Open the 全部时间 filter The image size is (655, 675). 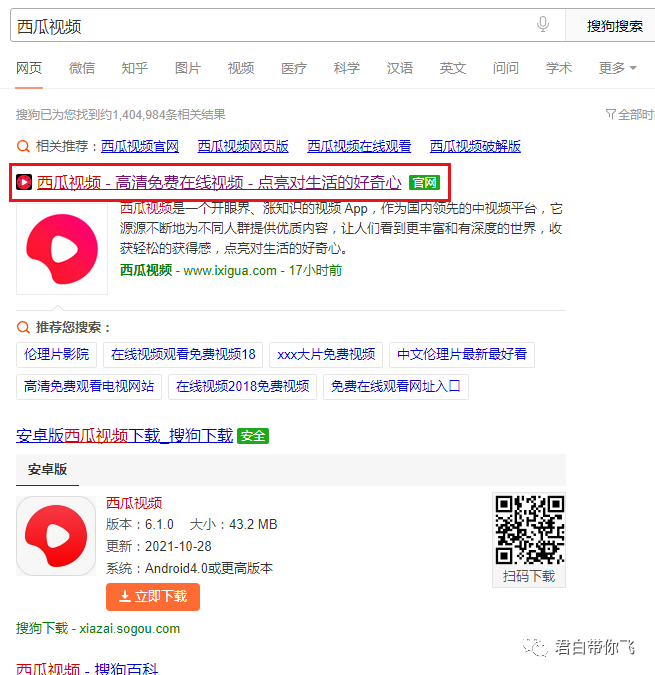(630, 115)
